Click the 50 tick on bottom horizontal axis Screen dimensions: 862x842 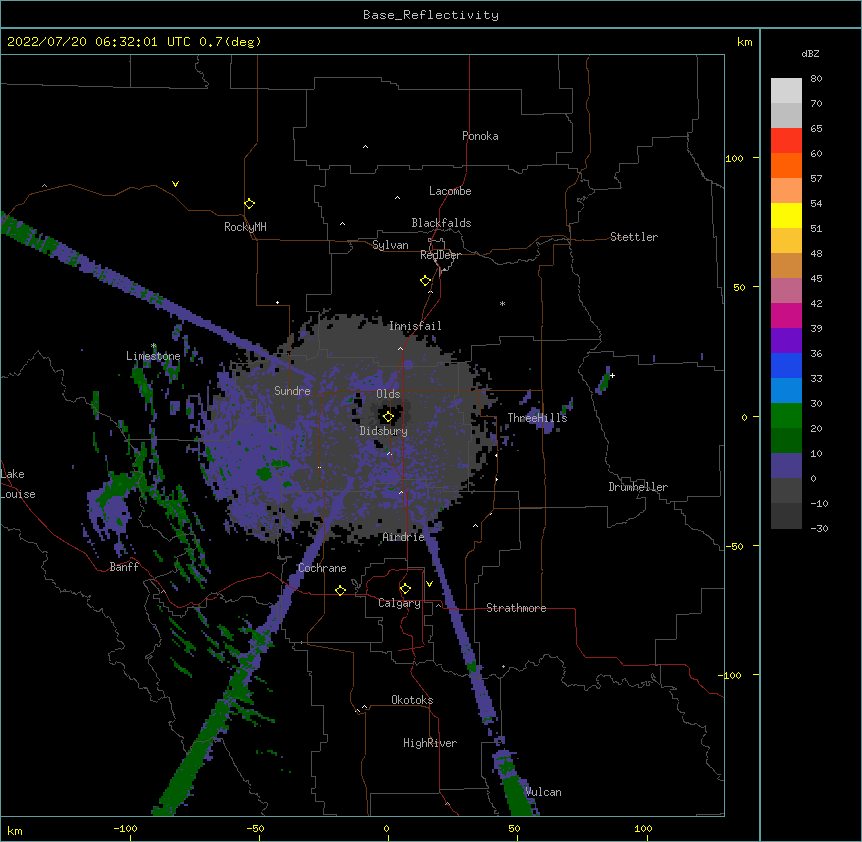[x=514, y=828]
